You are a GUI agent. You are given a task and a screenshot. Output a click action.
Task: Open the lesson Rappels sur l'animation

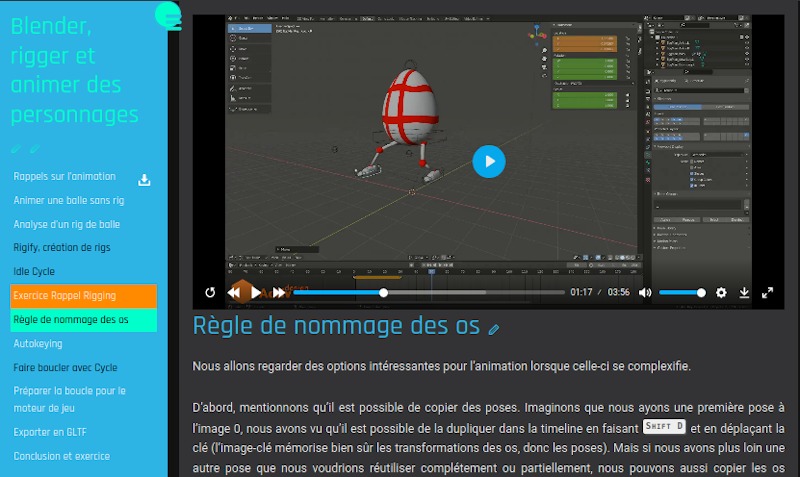[64, 177]
